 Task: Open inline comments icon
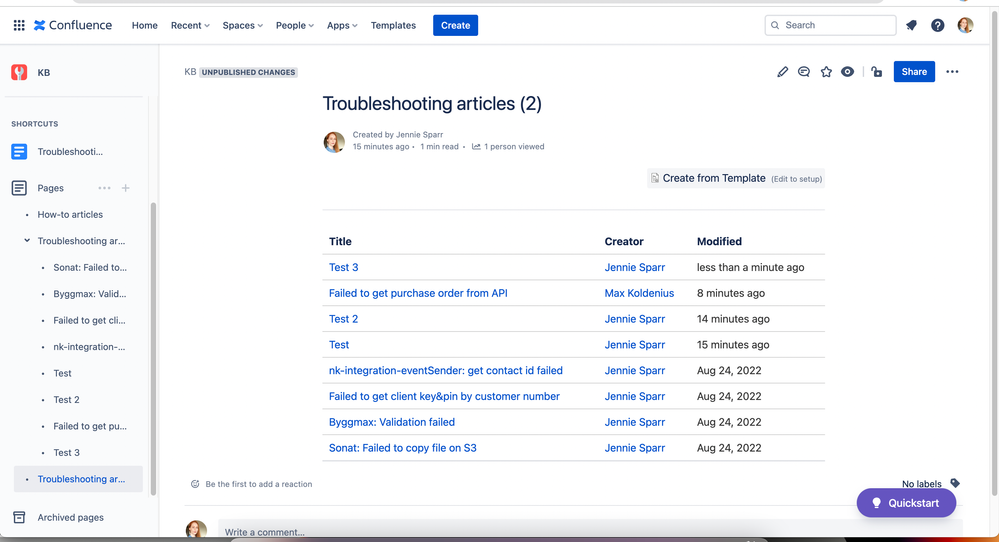pos(804,72)
